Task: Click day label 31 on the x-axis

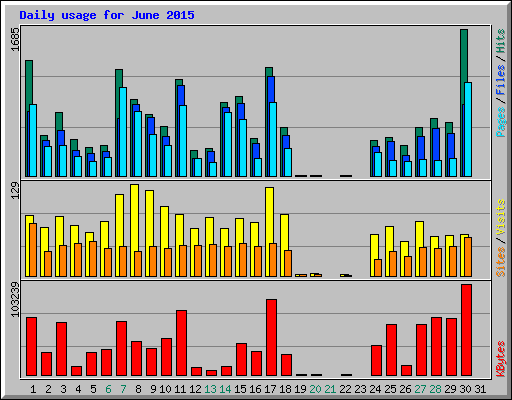Action: 480,389
